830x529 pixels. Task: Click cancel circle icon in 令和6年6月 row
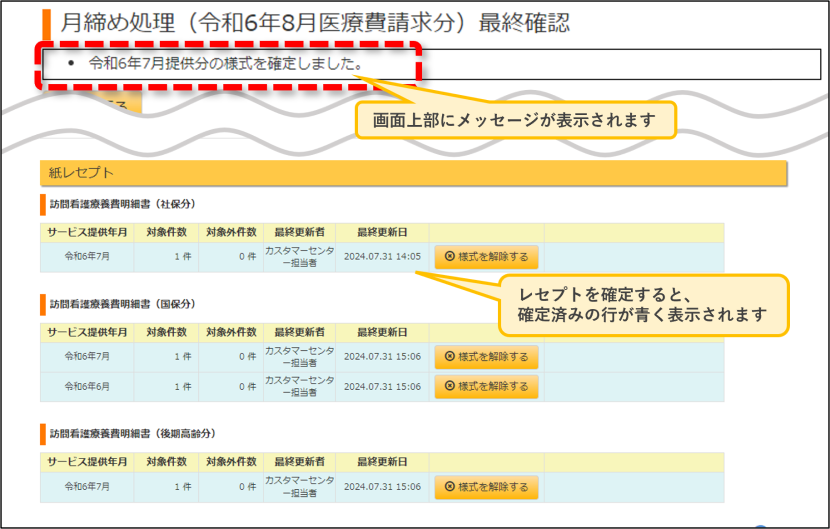450,386
